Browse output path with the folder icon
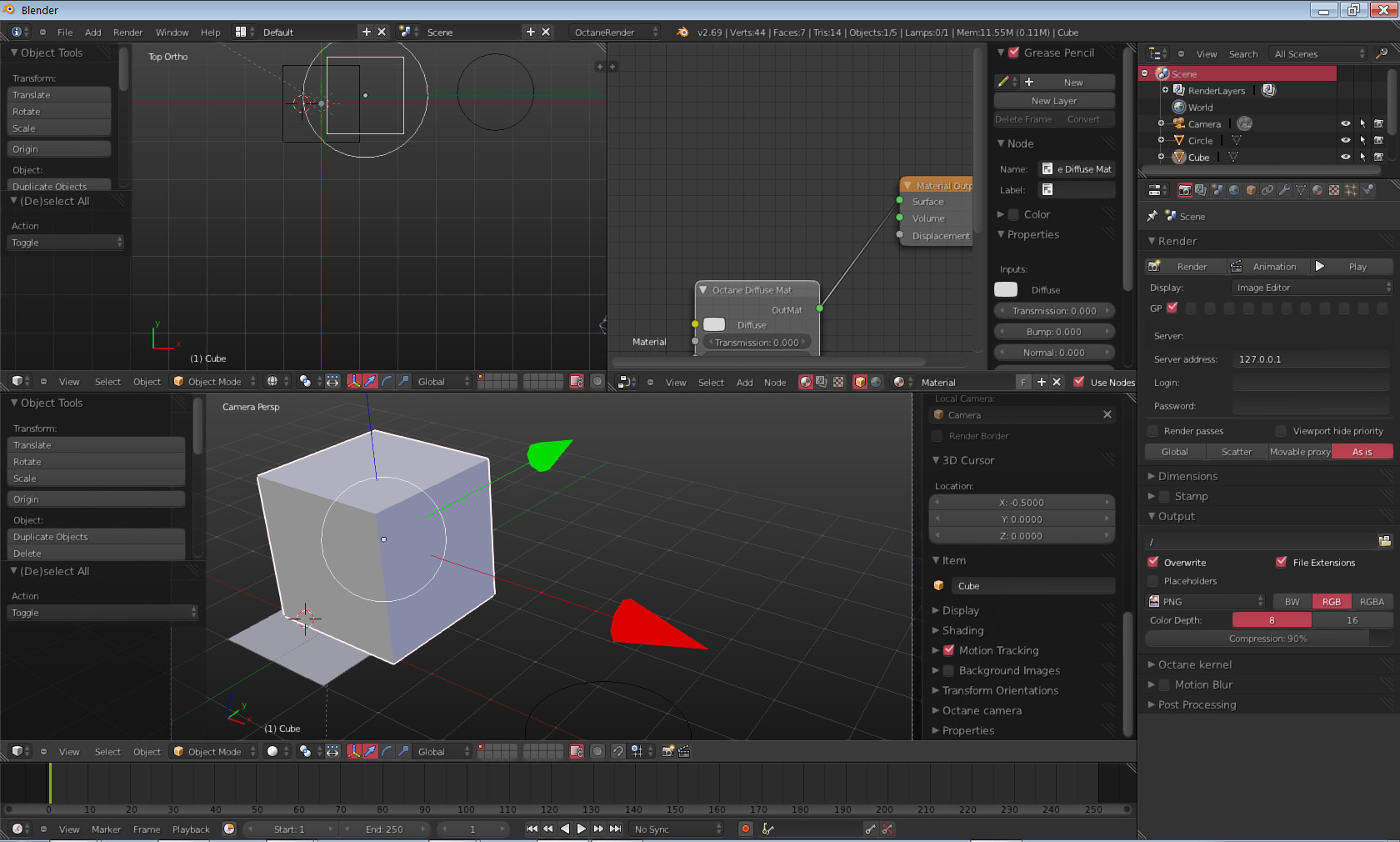 tap(1384, 541)
